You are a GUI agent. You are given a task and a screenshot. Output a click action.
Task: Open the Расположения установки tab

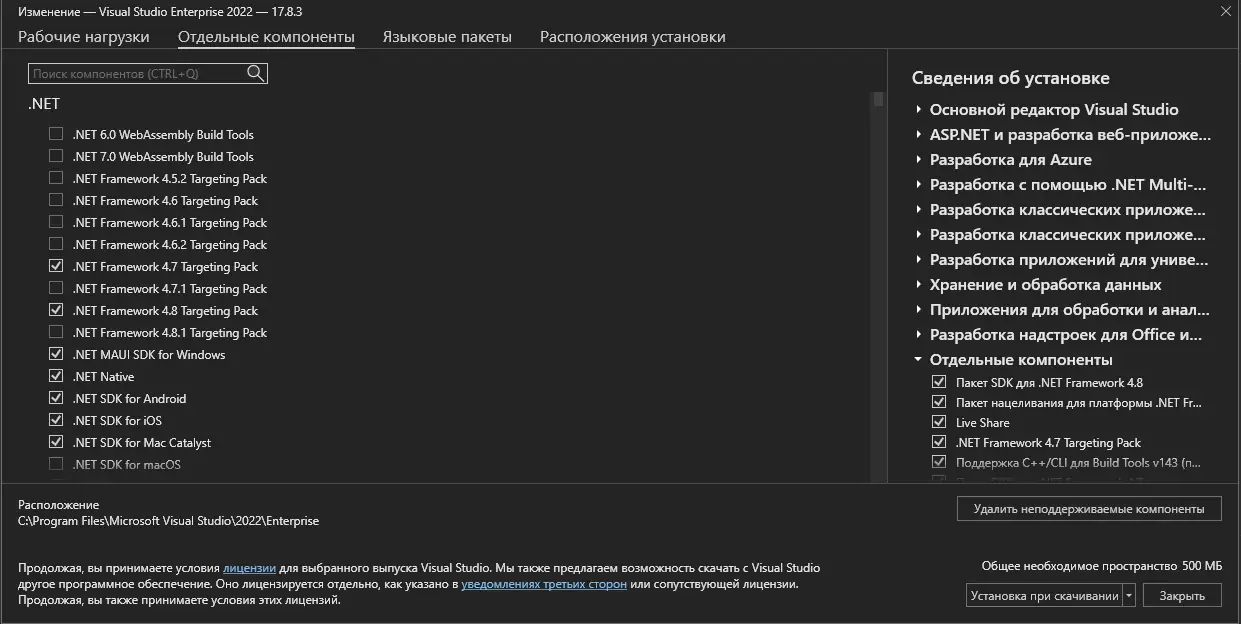coord(632,37)
